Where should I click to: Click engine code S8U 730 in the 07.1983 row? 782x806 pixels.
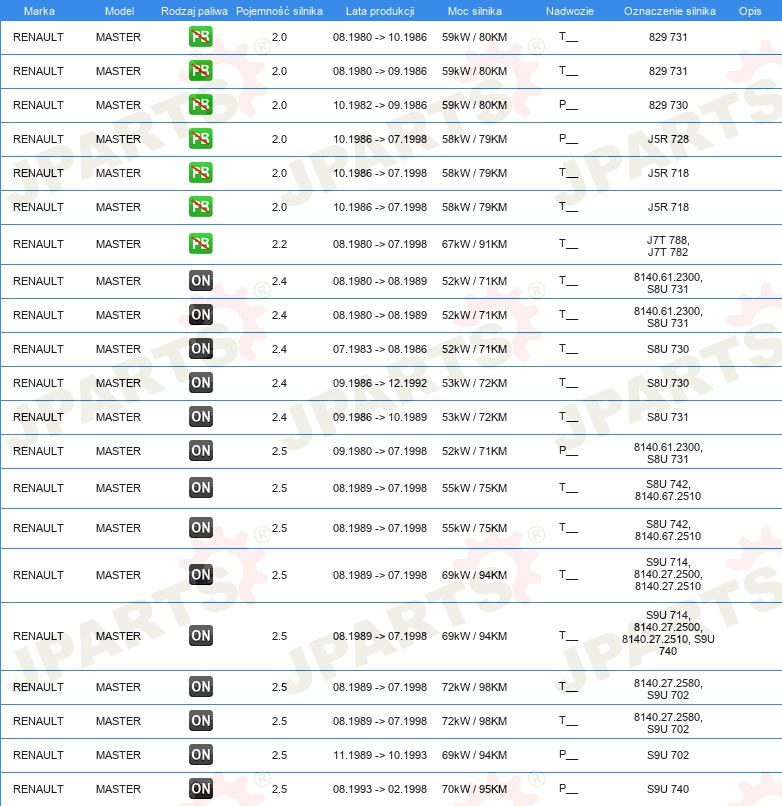(x=668, y=349)
